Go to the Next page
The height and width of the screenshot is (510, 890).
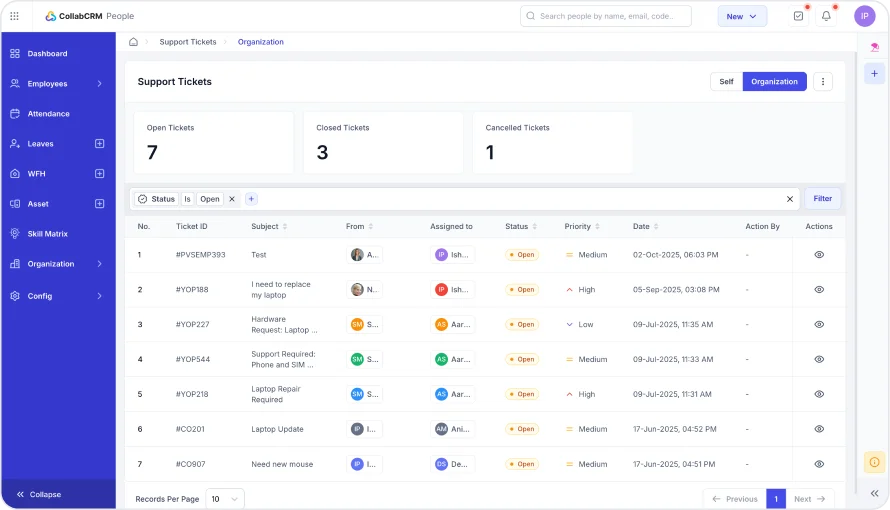pos(809,499)
